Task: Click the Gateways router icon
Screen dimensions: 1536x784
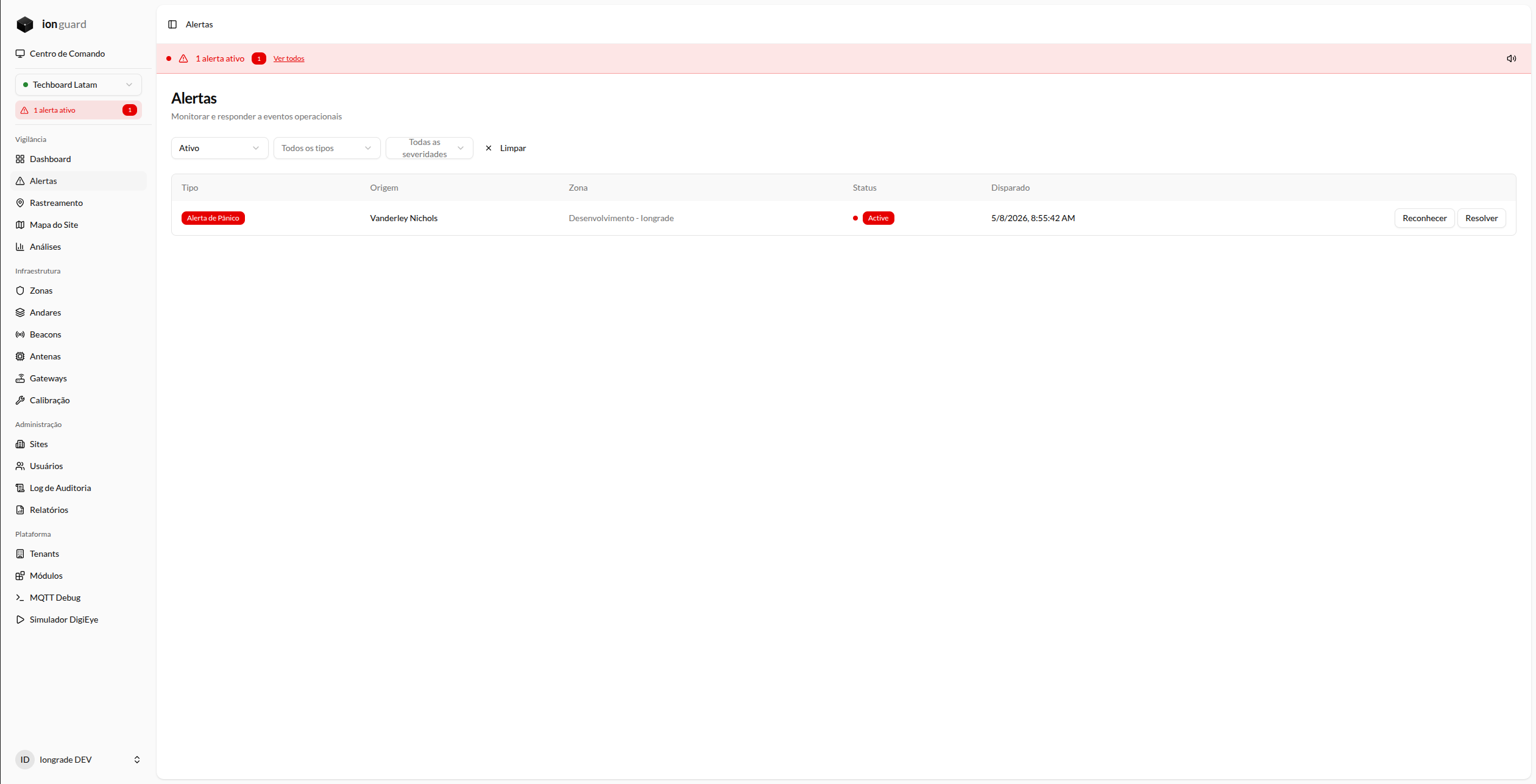Action: (20, 378)
